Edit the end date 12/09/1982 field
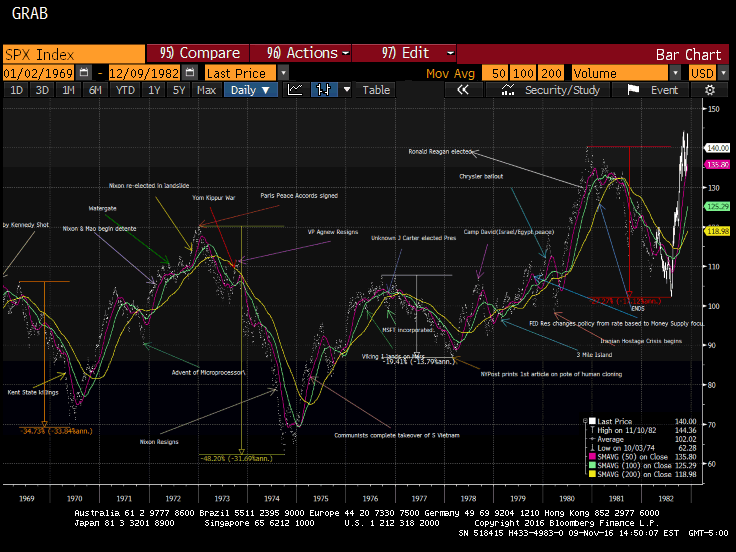 (144, 73)
